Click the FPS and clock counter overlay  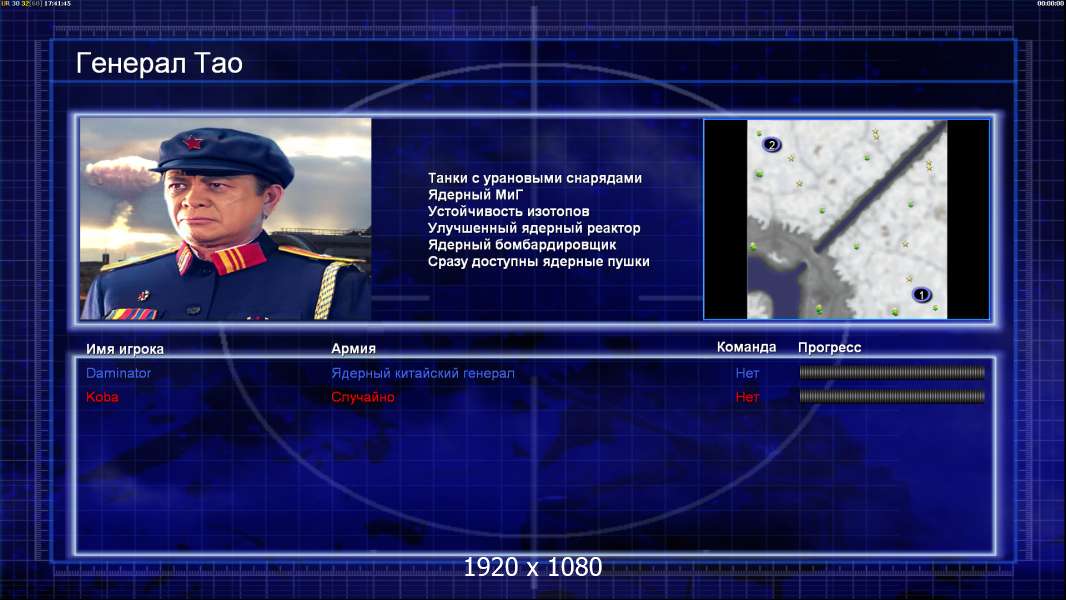coord(36,3)
